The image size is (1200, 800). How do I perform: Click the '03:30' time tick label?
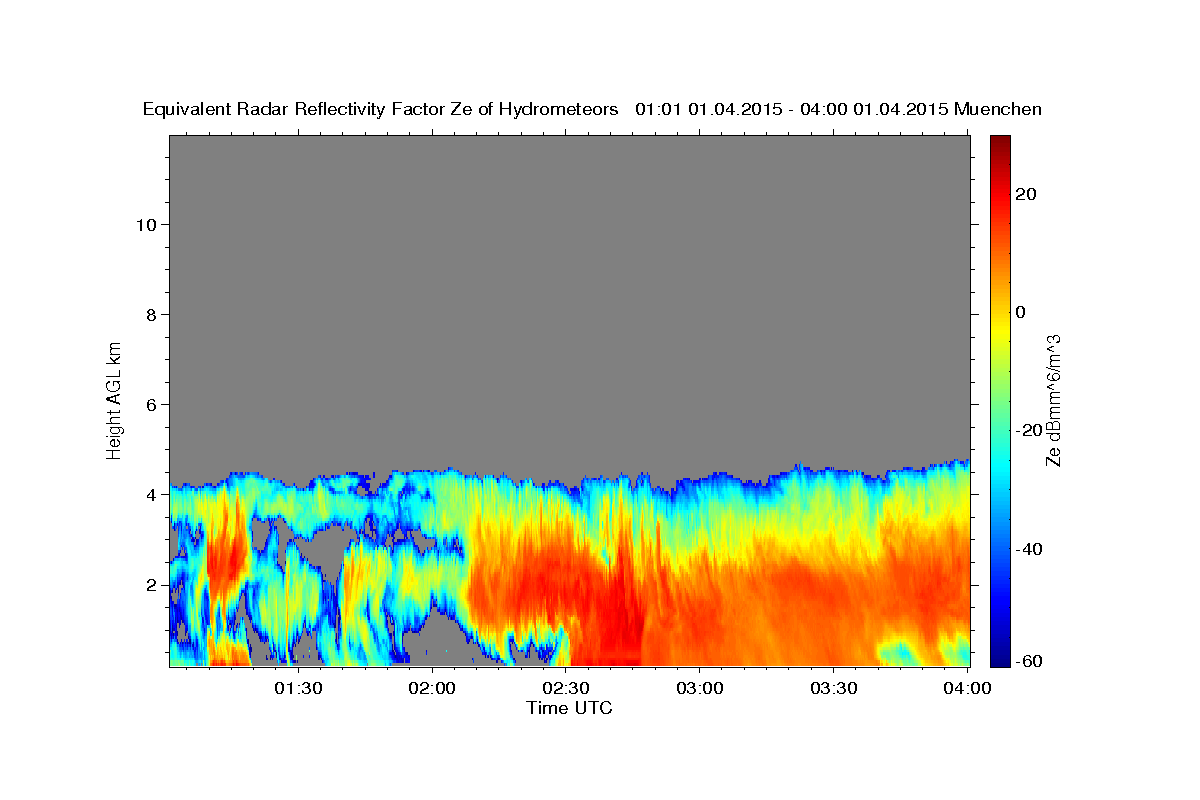(x=834, y=689)
